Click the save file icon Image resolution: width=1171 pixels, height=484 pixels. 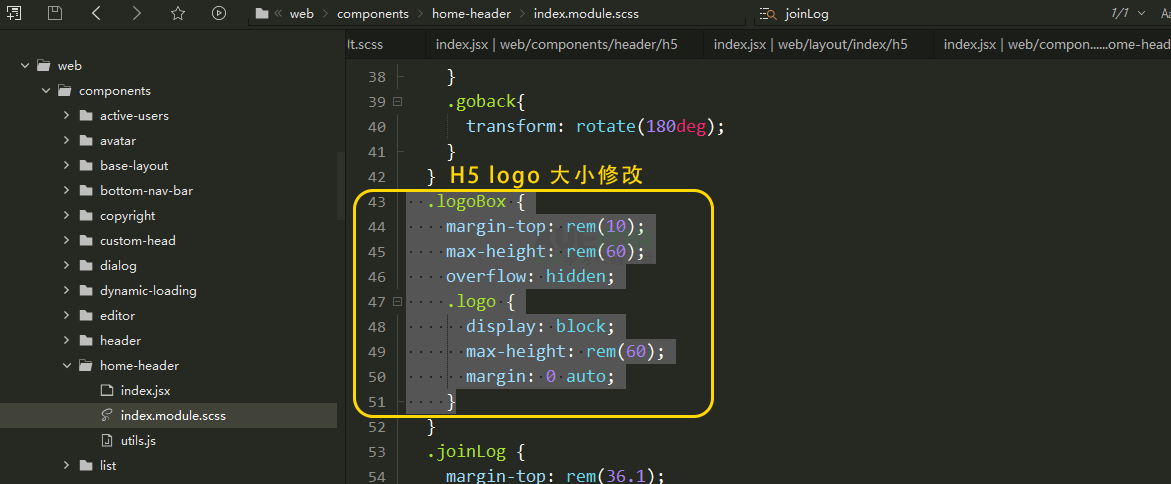pyautogui.click(x=55, y=13)
